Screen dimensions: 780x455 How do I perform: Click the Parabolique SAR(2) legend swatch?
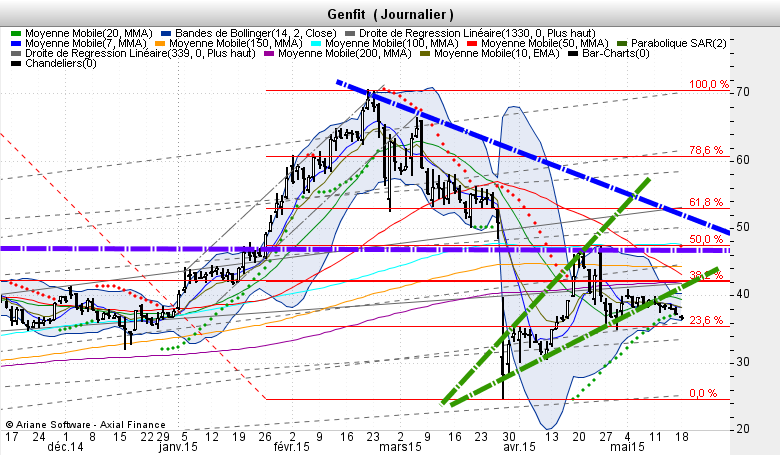[x=622, y=44]
